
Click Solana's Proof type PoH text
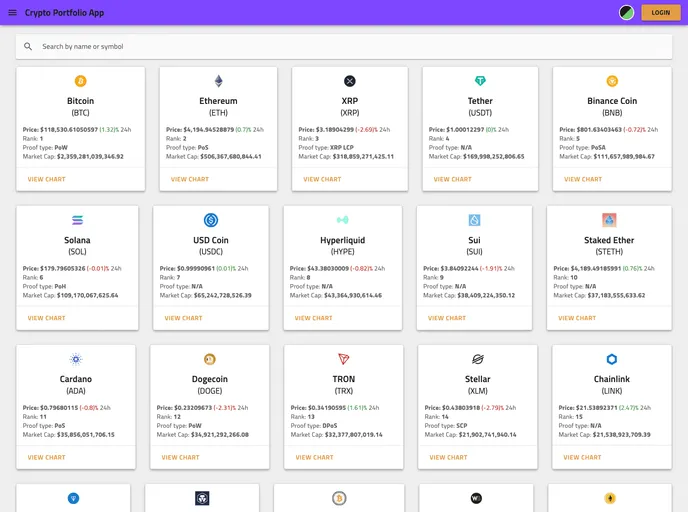tap(44, 286)
